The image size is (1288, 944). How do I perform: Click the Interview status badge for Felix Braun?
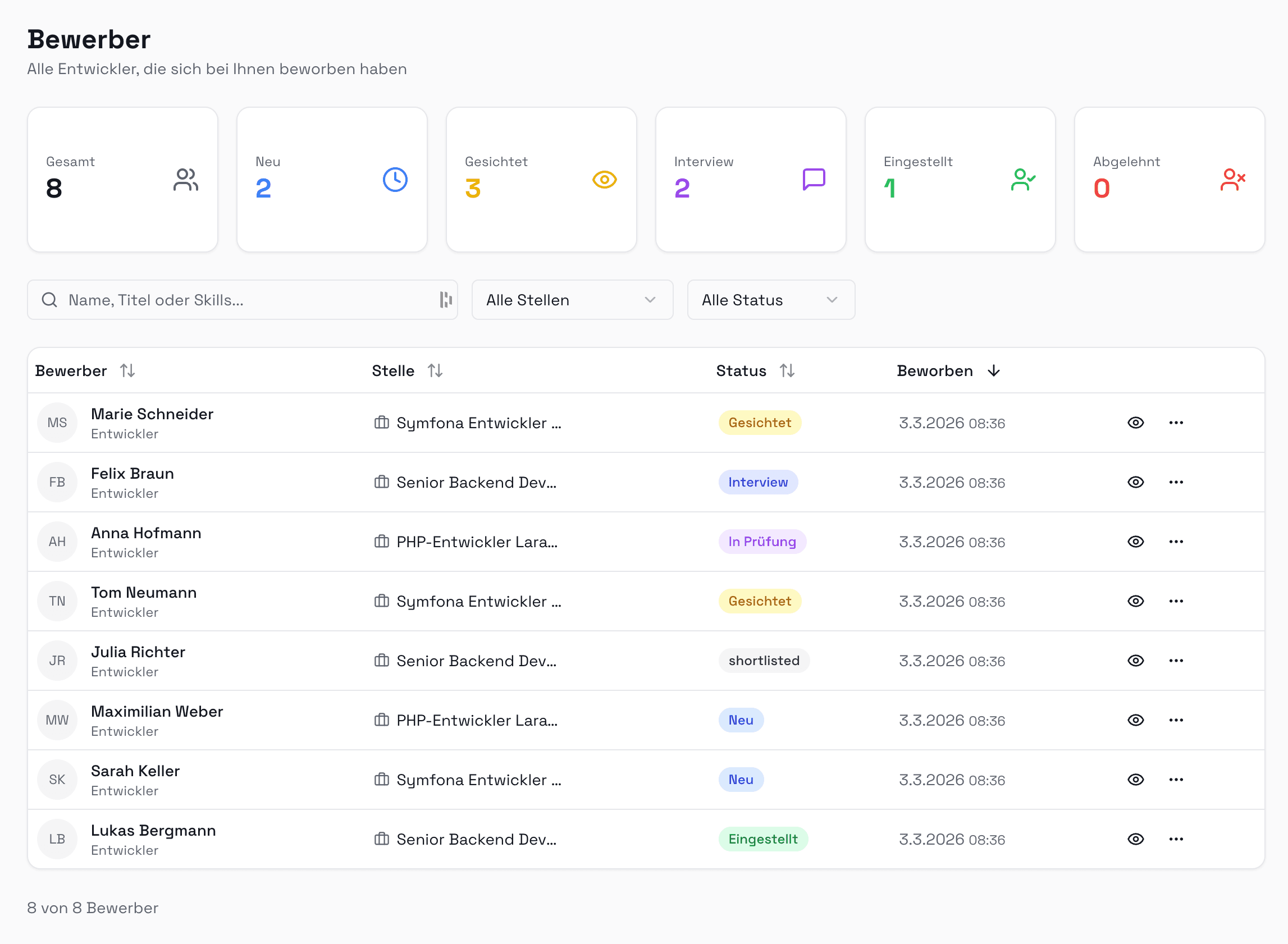point(758,482)
